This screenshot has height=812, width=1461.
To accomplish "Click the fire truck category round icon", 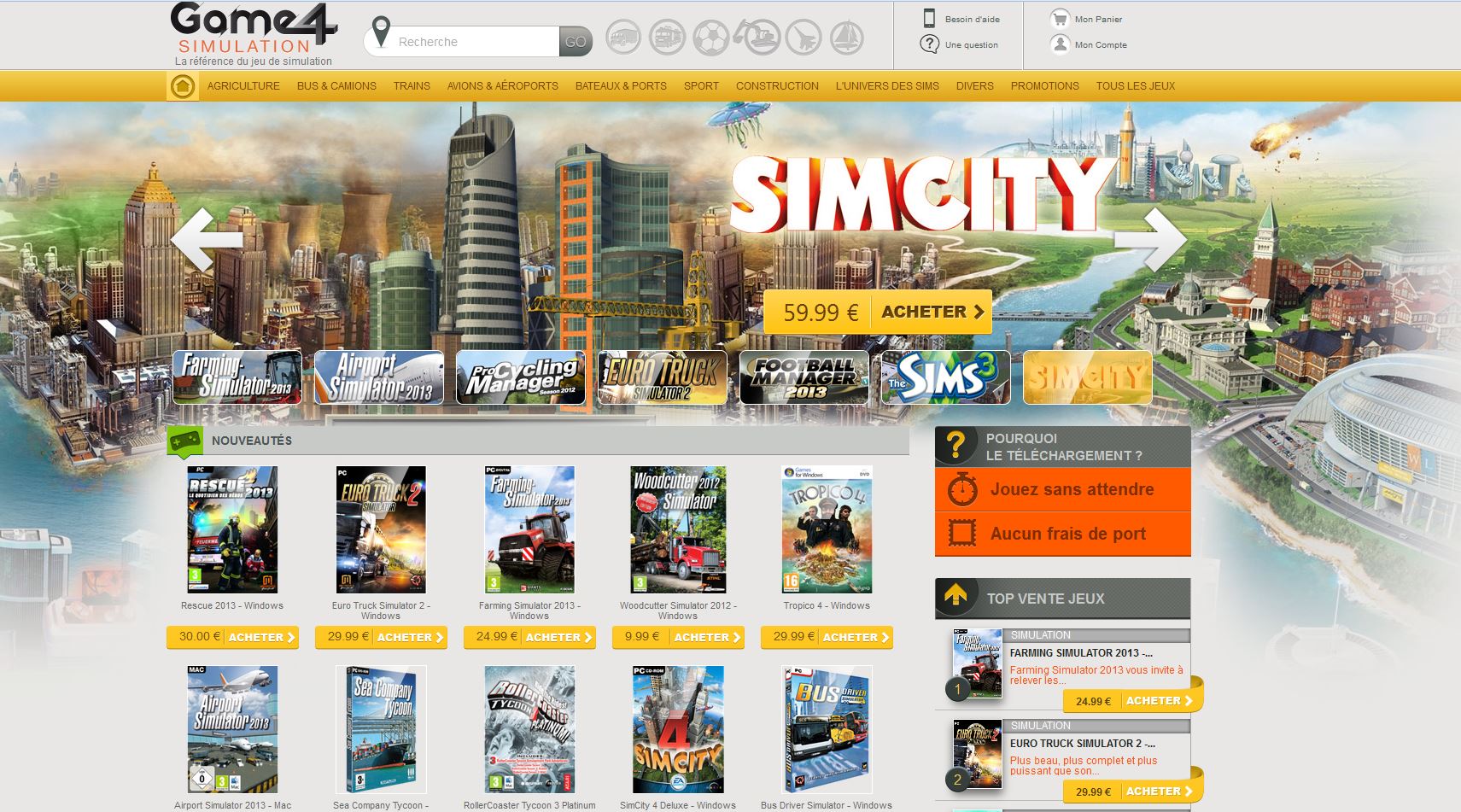I will (x=667, y=38).
